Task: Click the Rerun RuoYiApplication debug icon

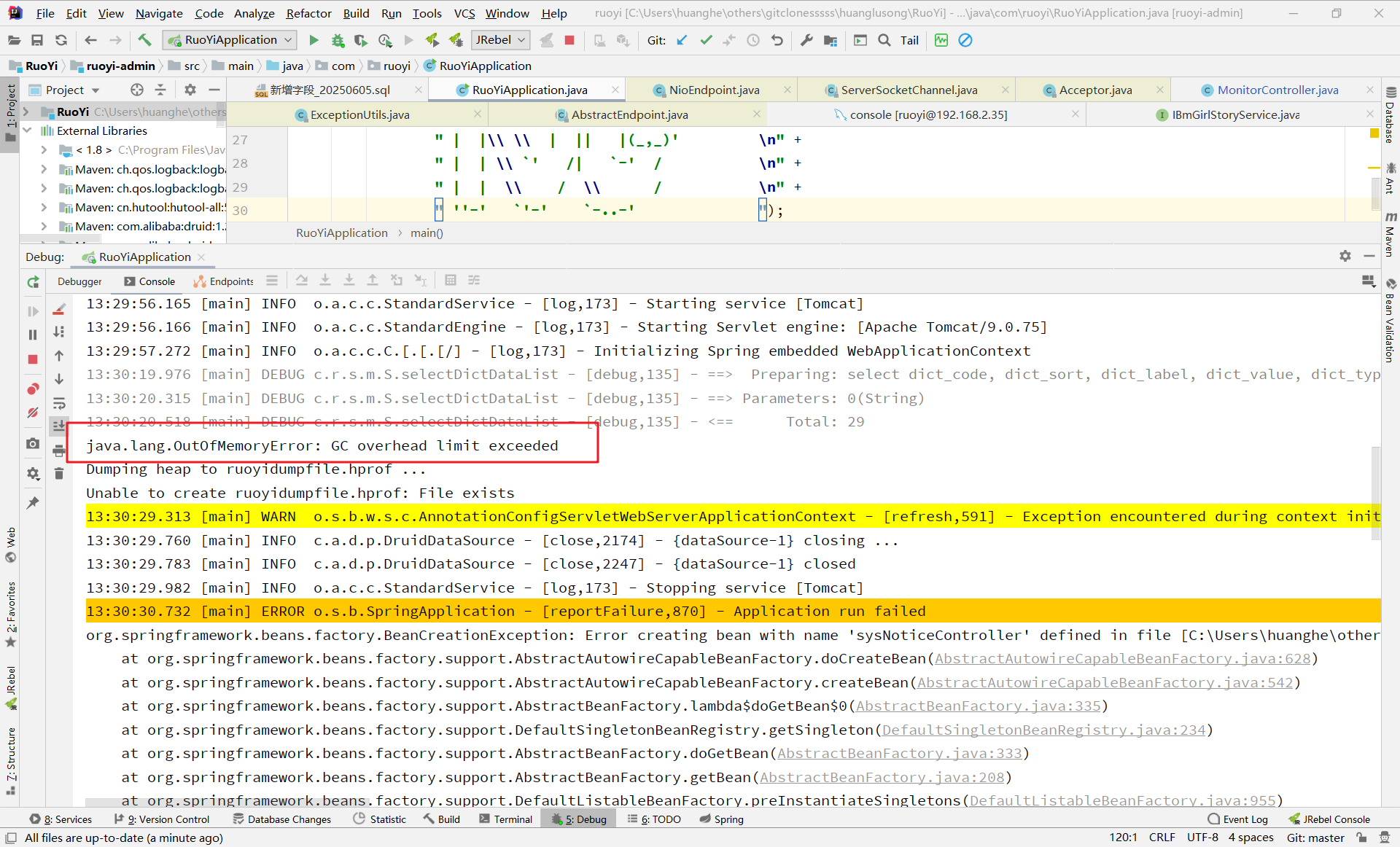Action: pos(33,282)
